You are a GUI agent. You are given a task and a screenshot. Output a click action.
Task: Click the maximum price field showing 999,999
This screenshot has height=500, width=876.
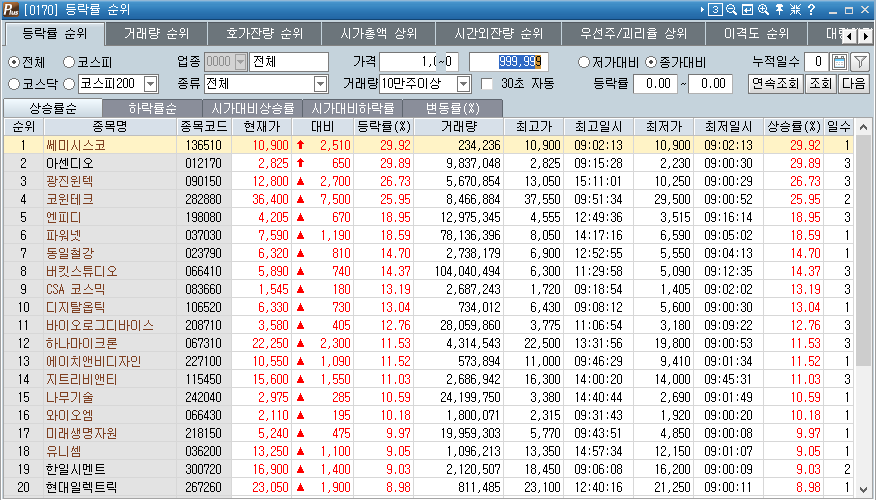tap(508, 61)
